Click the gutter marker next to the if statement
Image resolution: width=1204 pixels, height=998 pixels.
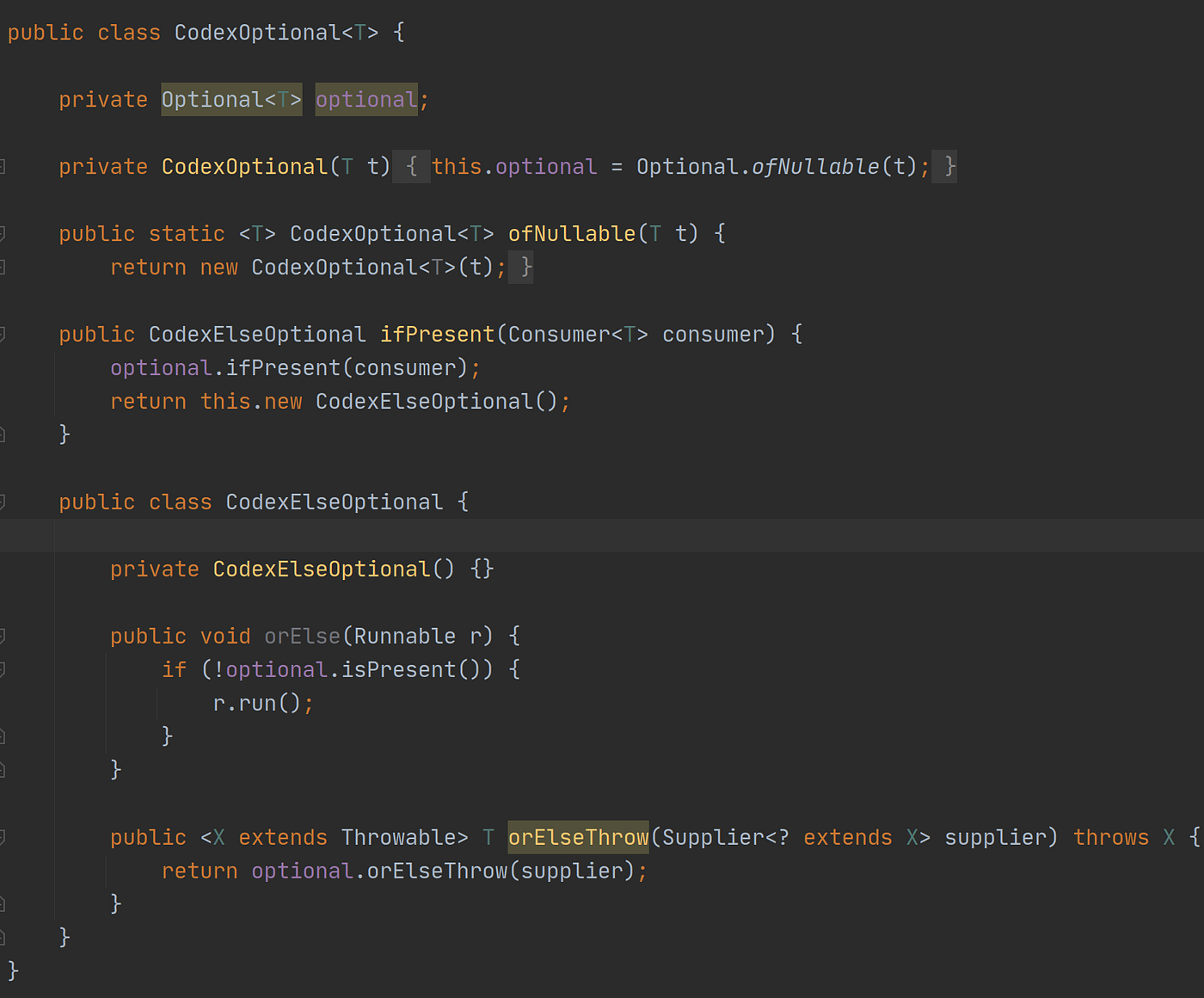[4, 668]
